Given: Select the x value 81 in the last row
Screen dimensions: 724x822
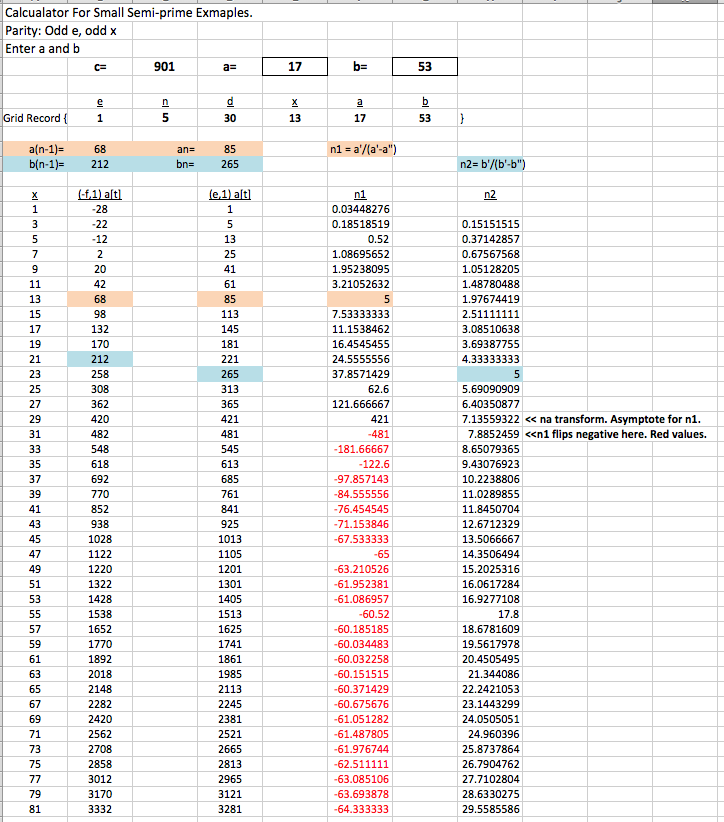Looking at the screenshot, I should (x=35, y=809).
